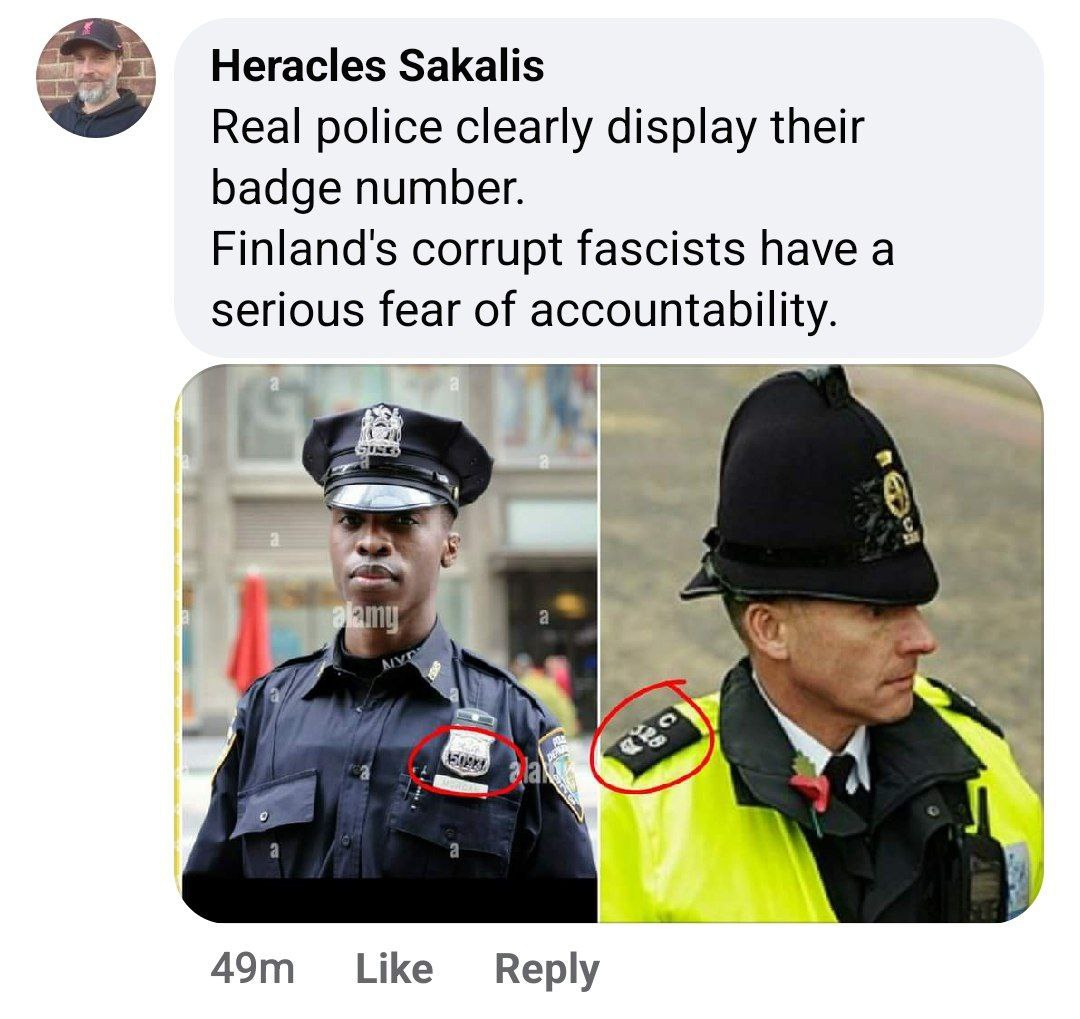Open the attached police comparison image
This screenshot has width=1080, height=1019.
coord(612,643)
